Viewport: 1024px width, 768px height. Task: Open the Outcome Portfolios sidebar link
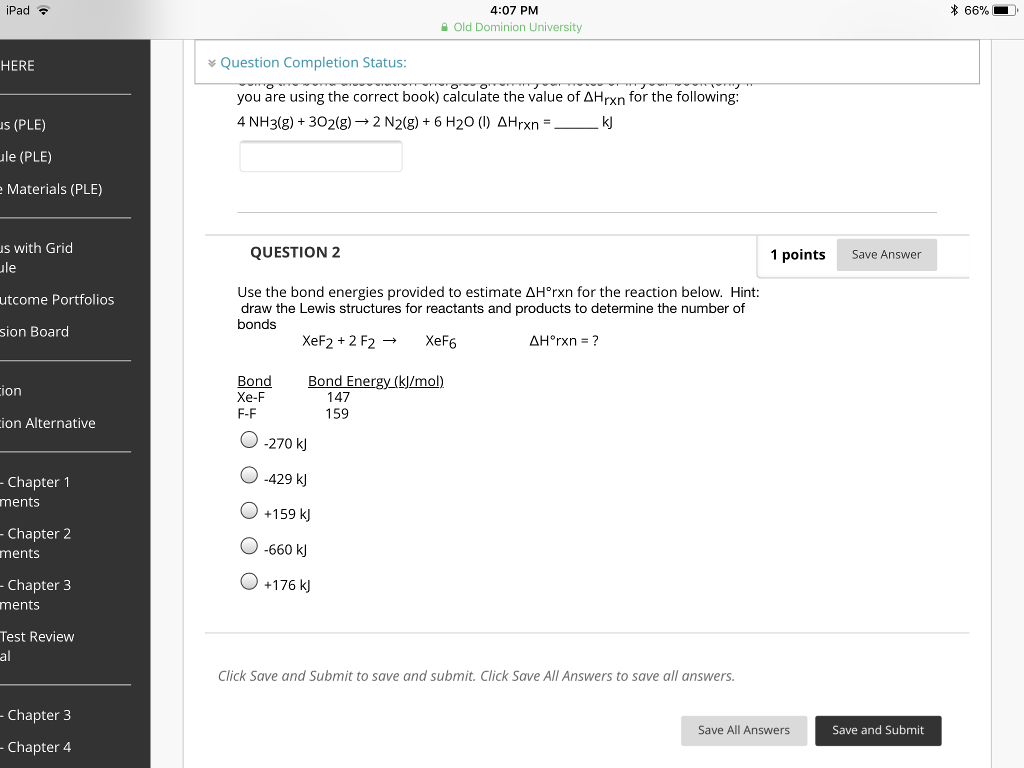click(57, 299)
